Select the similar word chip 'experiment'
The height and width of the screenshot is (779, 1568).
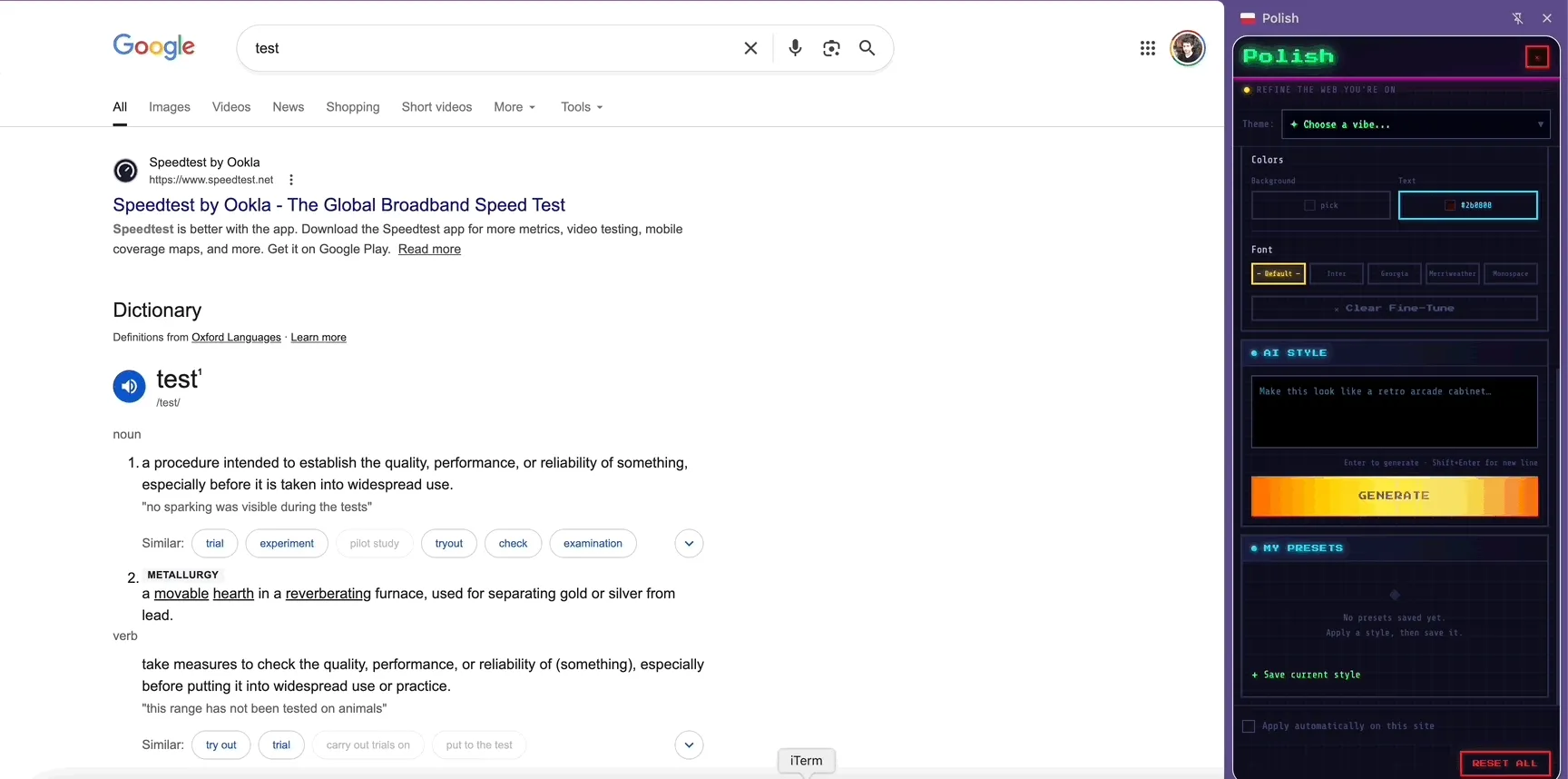point(287,544)
